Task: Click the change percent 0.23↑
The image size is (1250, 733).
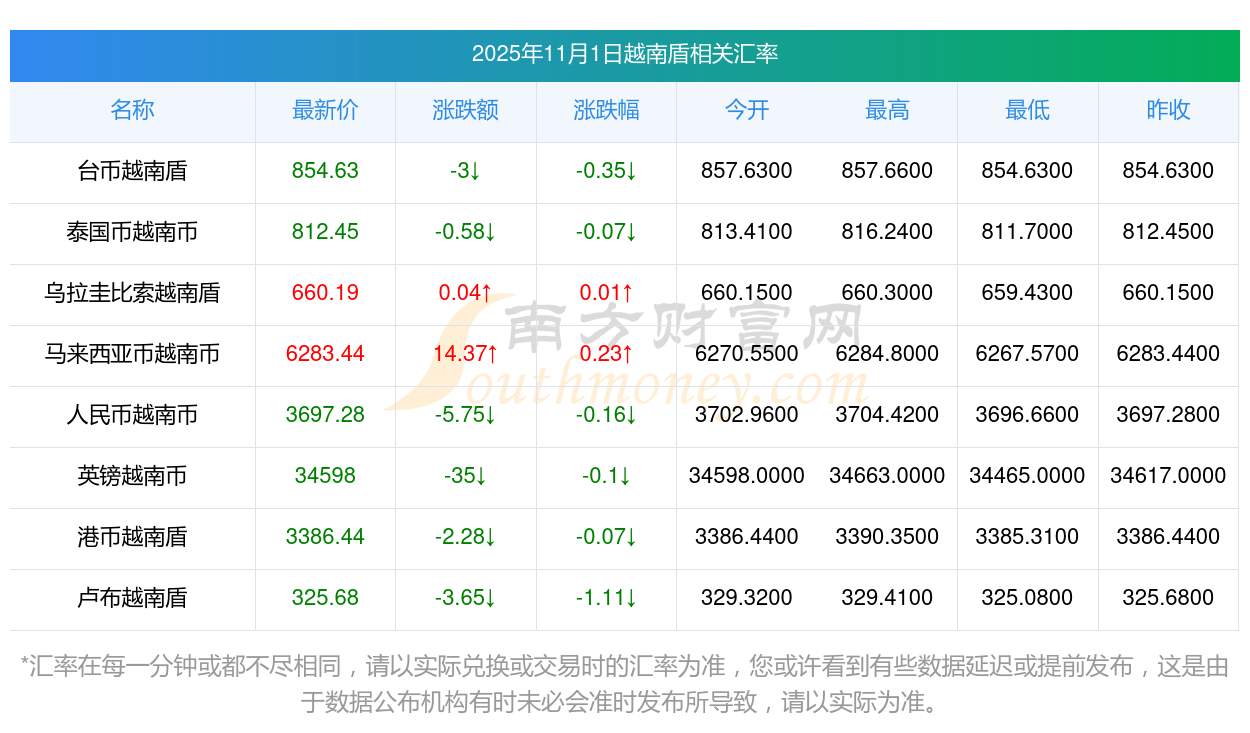Action: pyautogui.click(x=606, y=354)
